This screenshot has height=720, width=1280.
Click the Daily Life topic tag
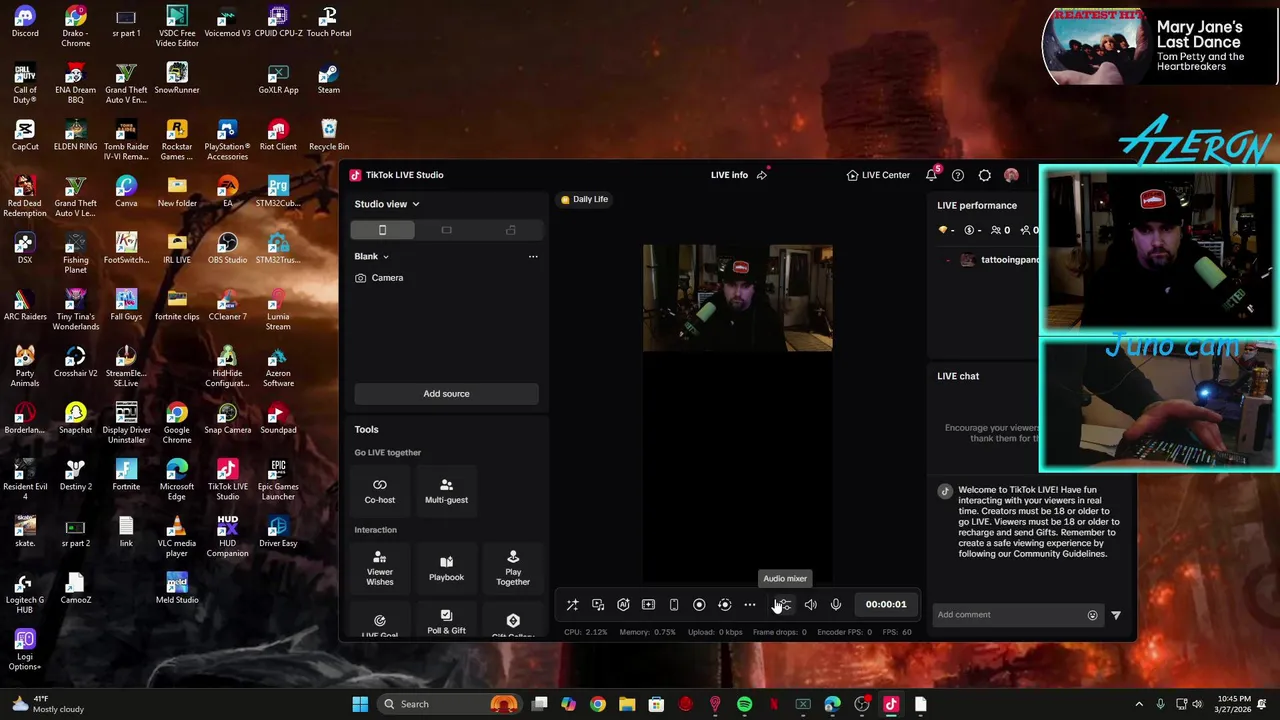coord(585,199)
